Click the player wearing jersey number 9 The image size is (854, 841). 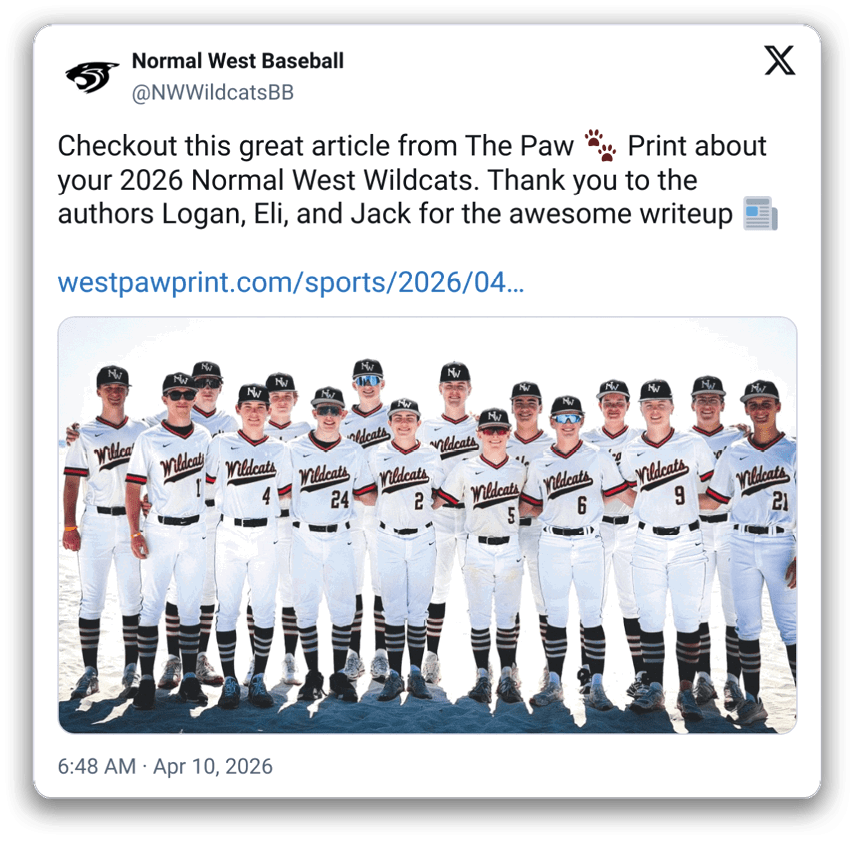pos(666,545)
